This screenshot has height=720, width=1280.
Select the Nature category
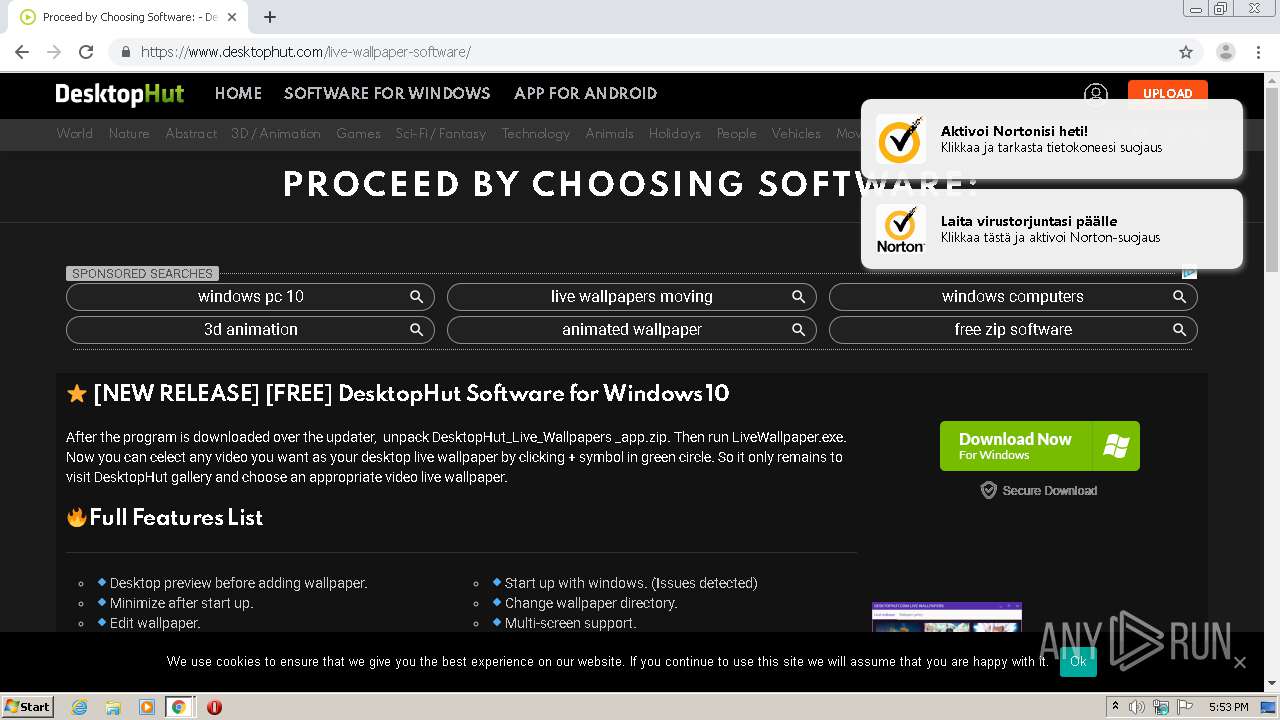pyautogui.click(x=129, y=133)
